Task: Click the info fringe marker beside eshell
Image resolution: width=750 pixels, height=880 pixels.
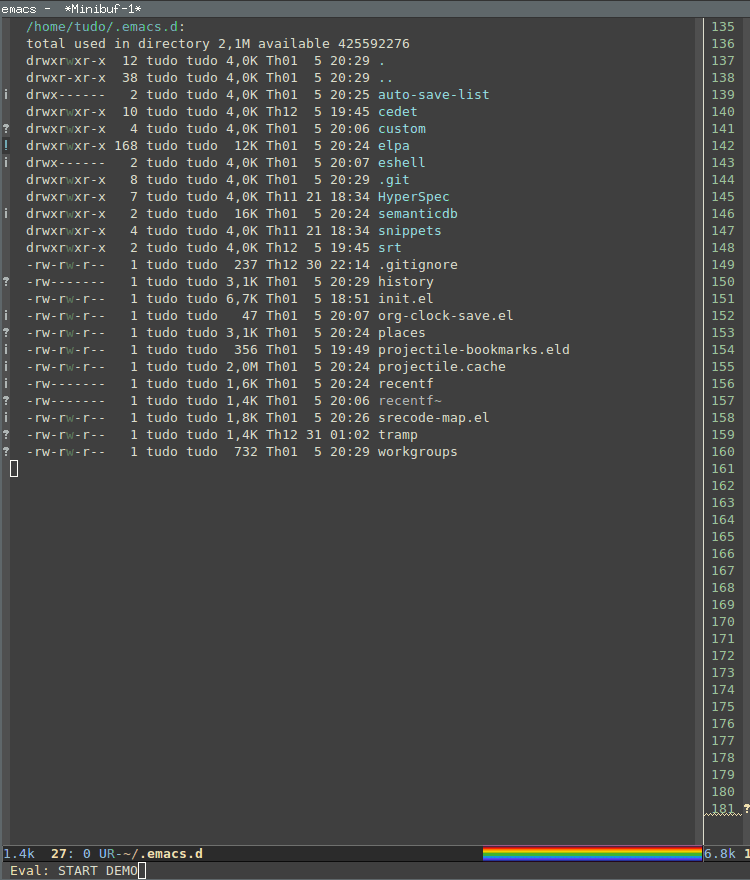Action: click(6, 163)
